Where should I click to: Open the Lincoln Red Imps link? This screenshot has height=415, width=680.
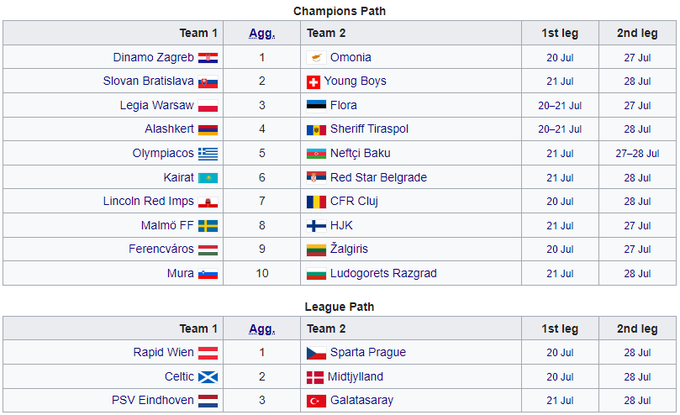tap(147, 201)
